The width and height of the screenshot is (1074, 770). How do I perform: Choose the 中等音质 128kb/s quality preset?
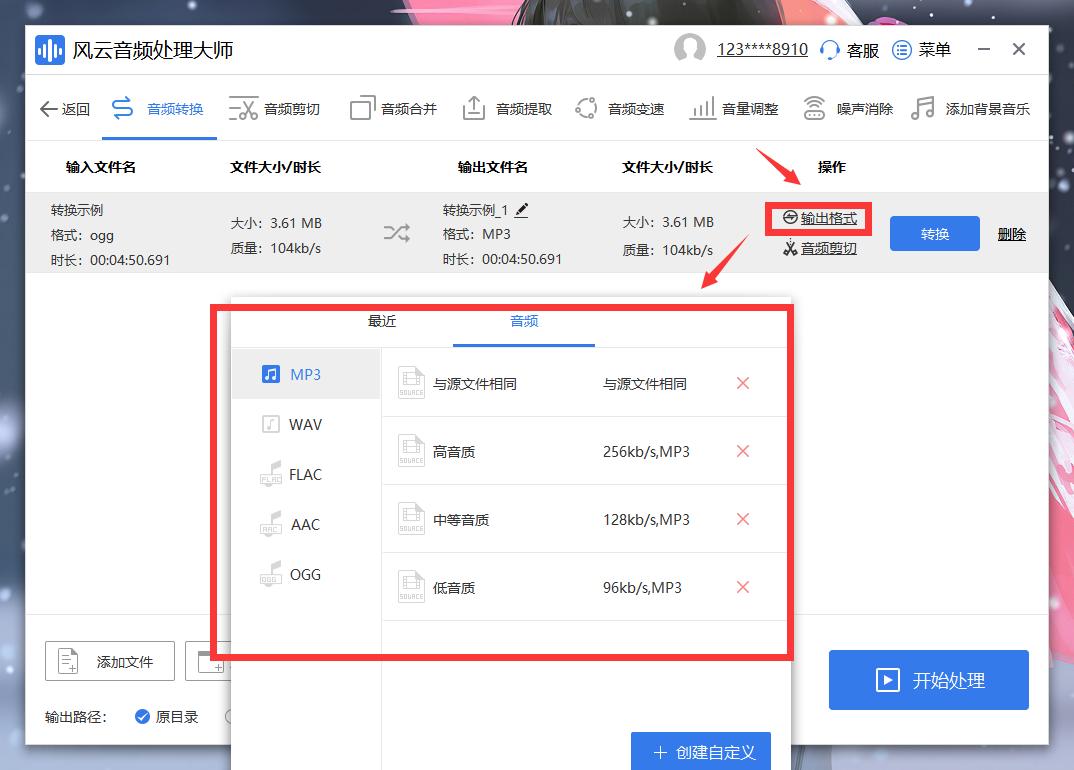coord(560,519)
